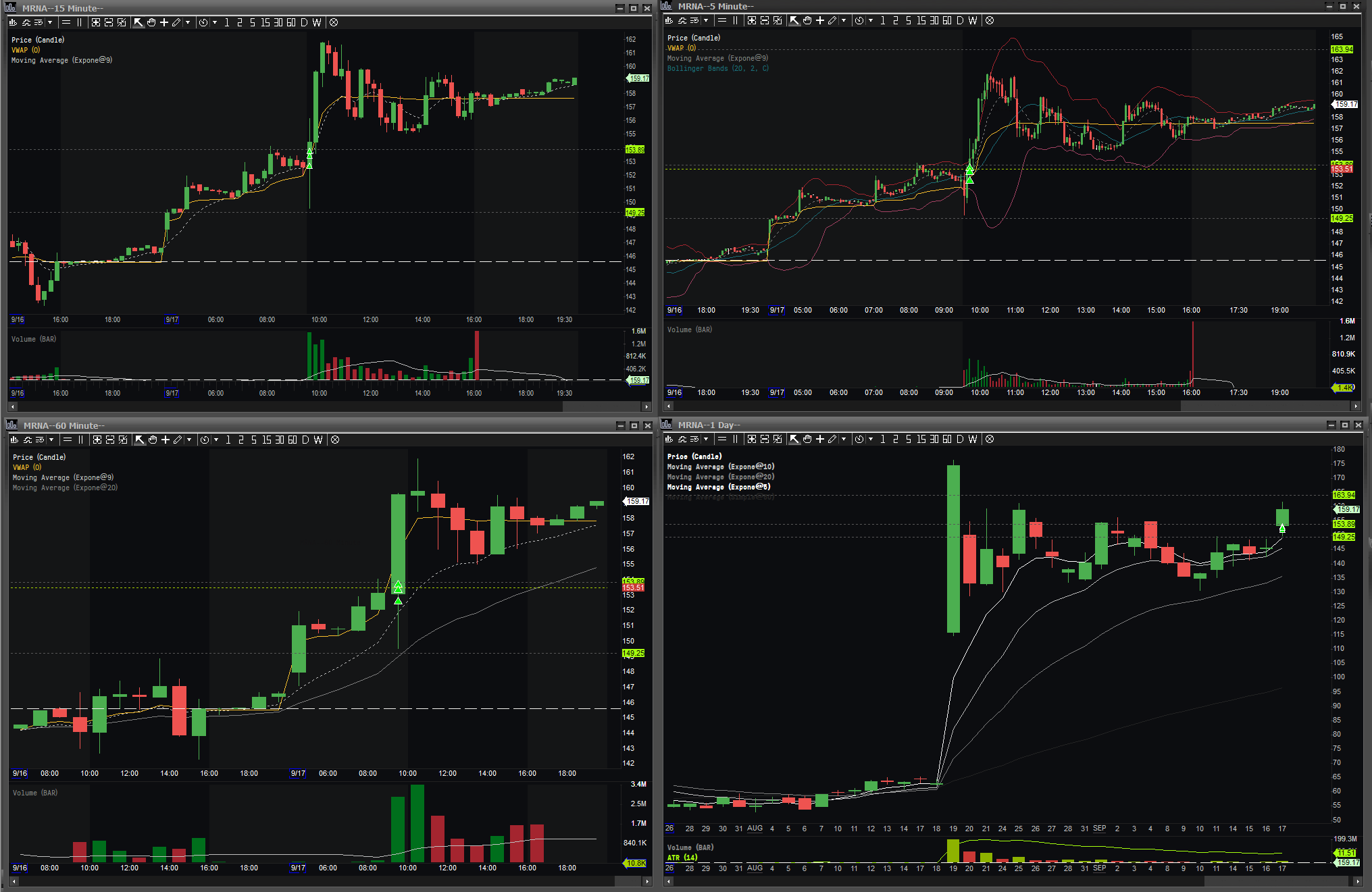Select hand pan tool in 15 Minute chart
1372x892 pixels.
(x=151, y=22)
